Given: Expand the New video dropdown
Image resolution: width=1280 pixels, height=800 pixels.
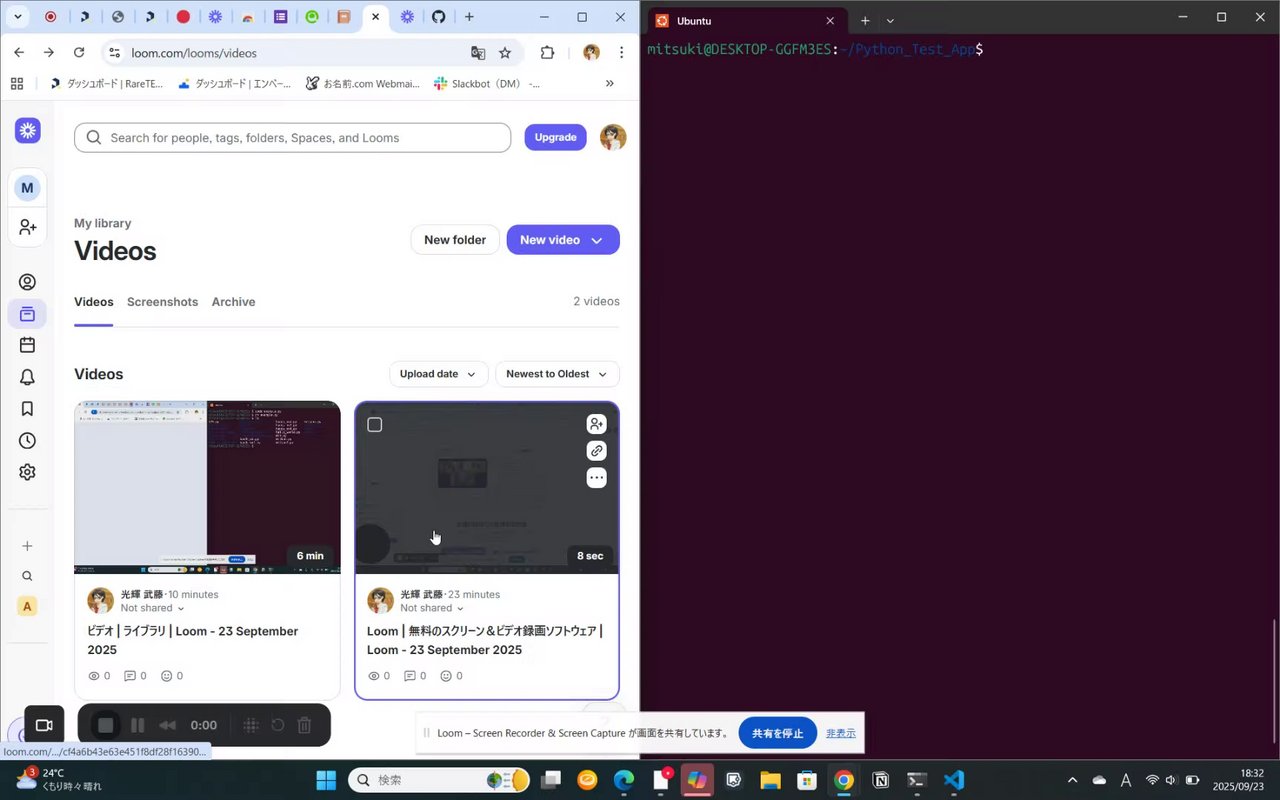Looking at the screenshot, I should 597,240.
